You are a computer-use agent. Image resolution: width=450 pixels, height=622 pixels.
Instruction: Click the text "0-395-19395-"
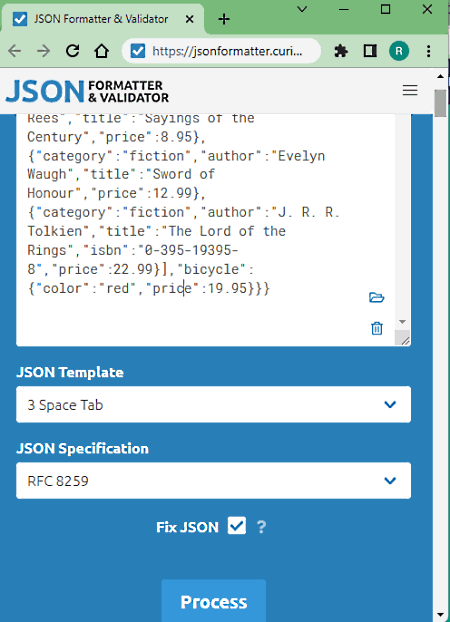(x=191, y=250)
